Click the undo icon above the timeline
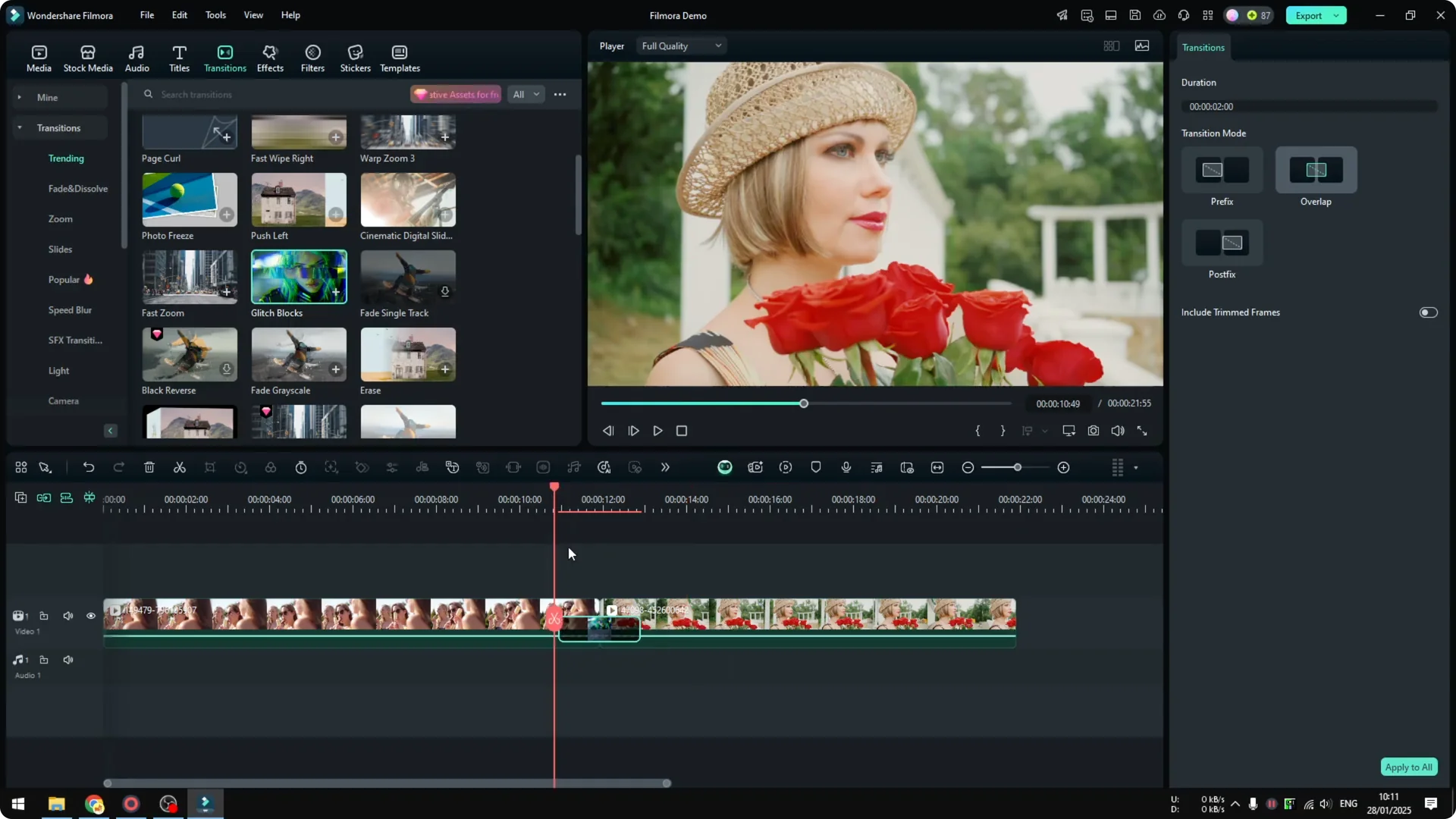The width and height of the screenshot is (1456, 819). (x=89, y=467)
